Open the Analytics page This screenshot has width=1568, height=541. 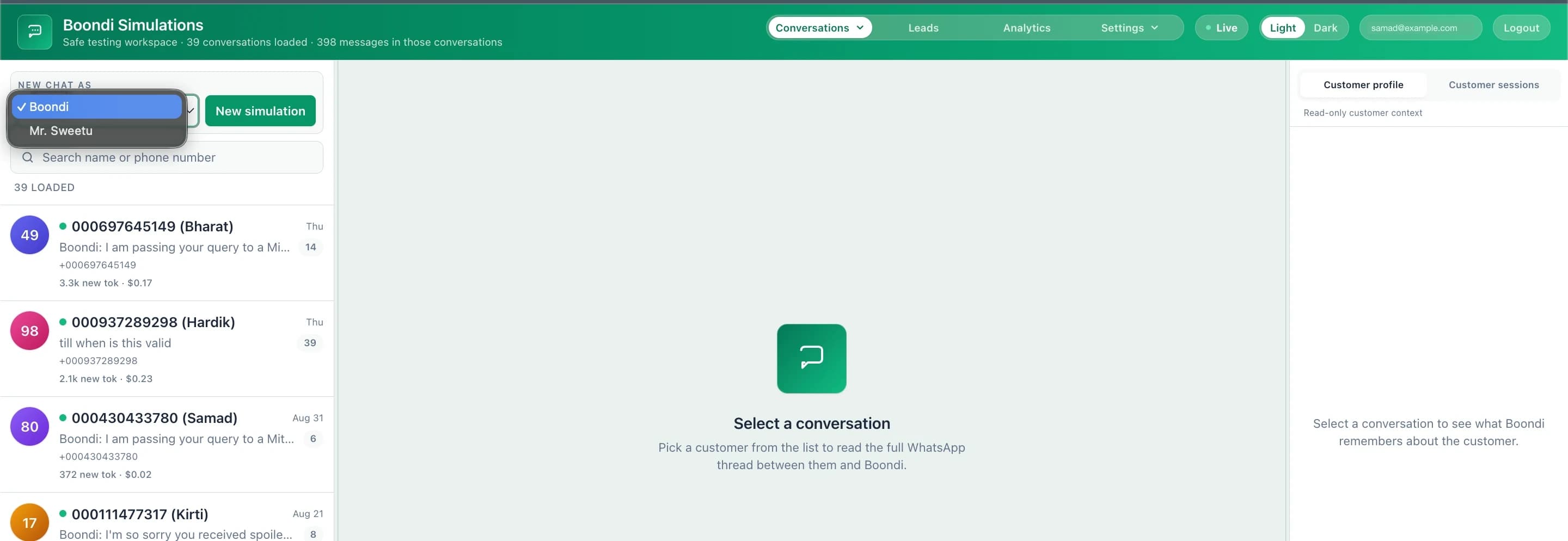coord(1026,28)
